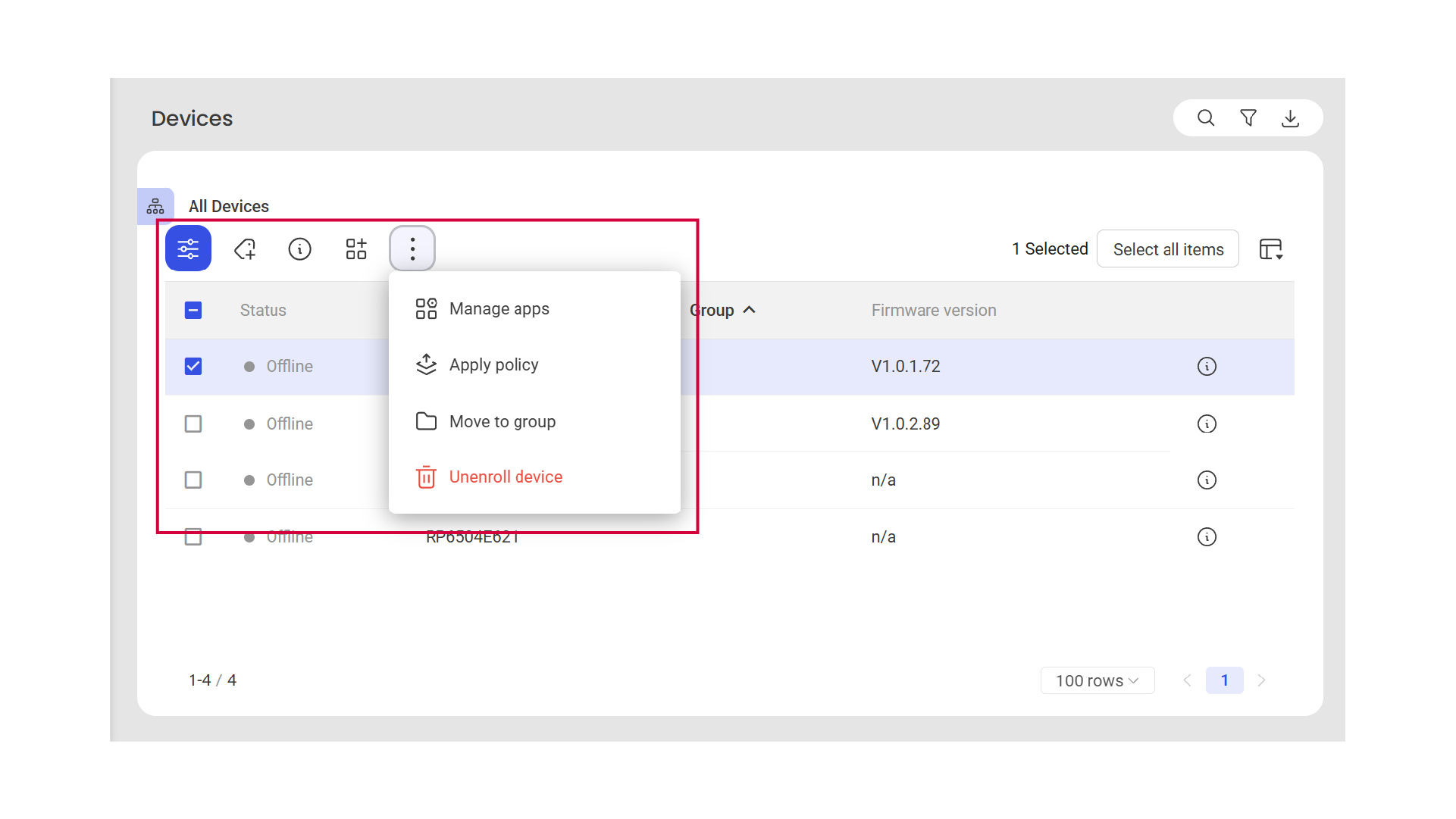This screenshot has height=819, width=1456.
Task: Open the three-dot more actions menu
Action: point(412,249)
